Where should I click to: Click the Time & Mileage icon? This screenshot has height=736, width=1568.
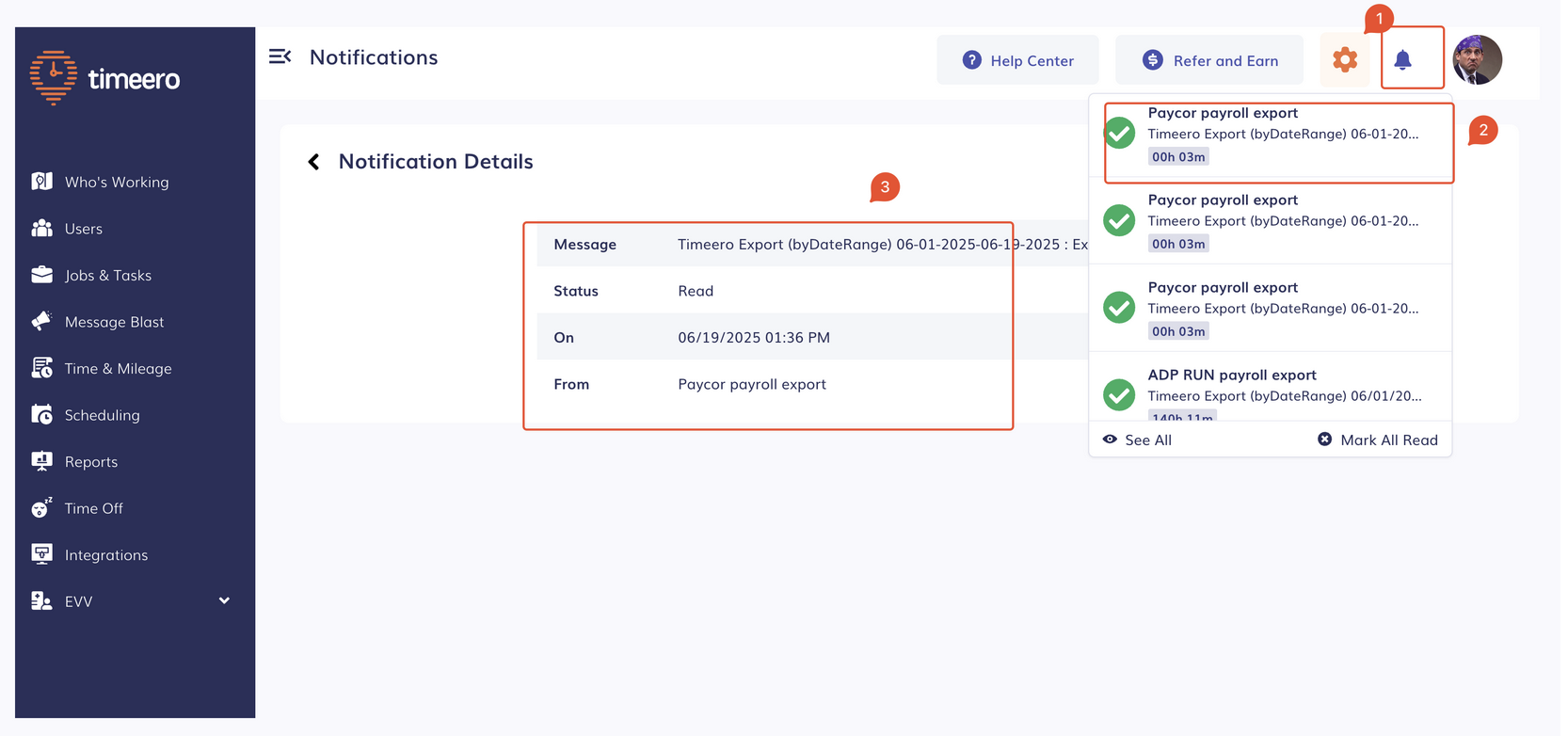41,368
